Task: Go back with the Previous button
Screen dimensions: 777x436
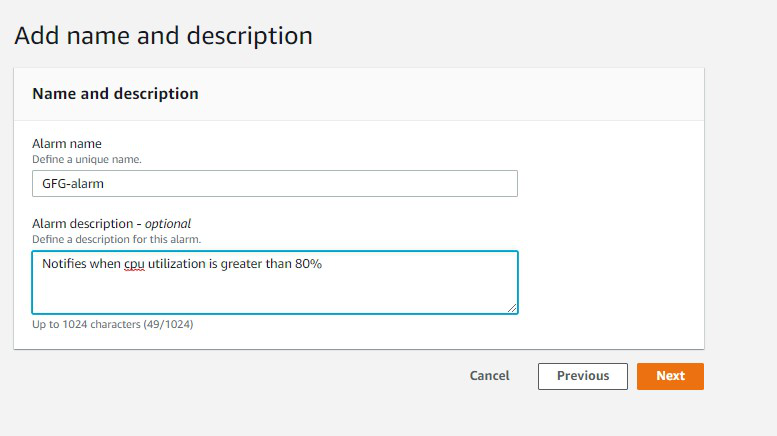Action: [x=582, y=376]
